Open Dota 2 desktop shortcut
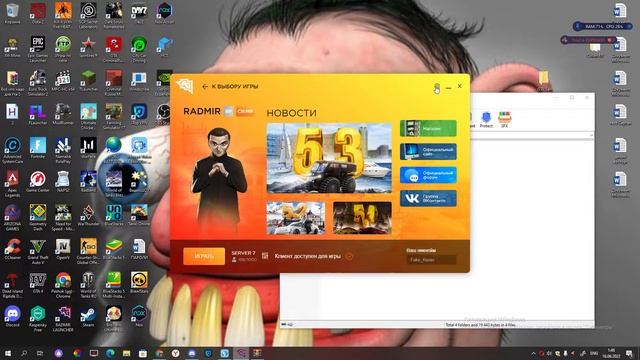 click(x=38, y=13)
